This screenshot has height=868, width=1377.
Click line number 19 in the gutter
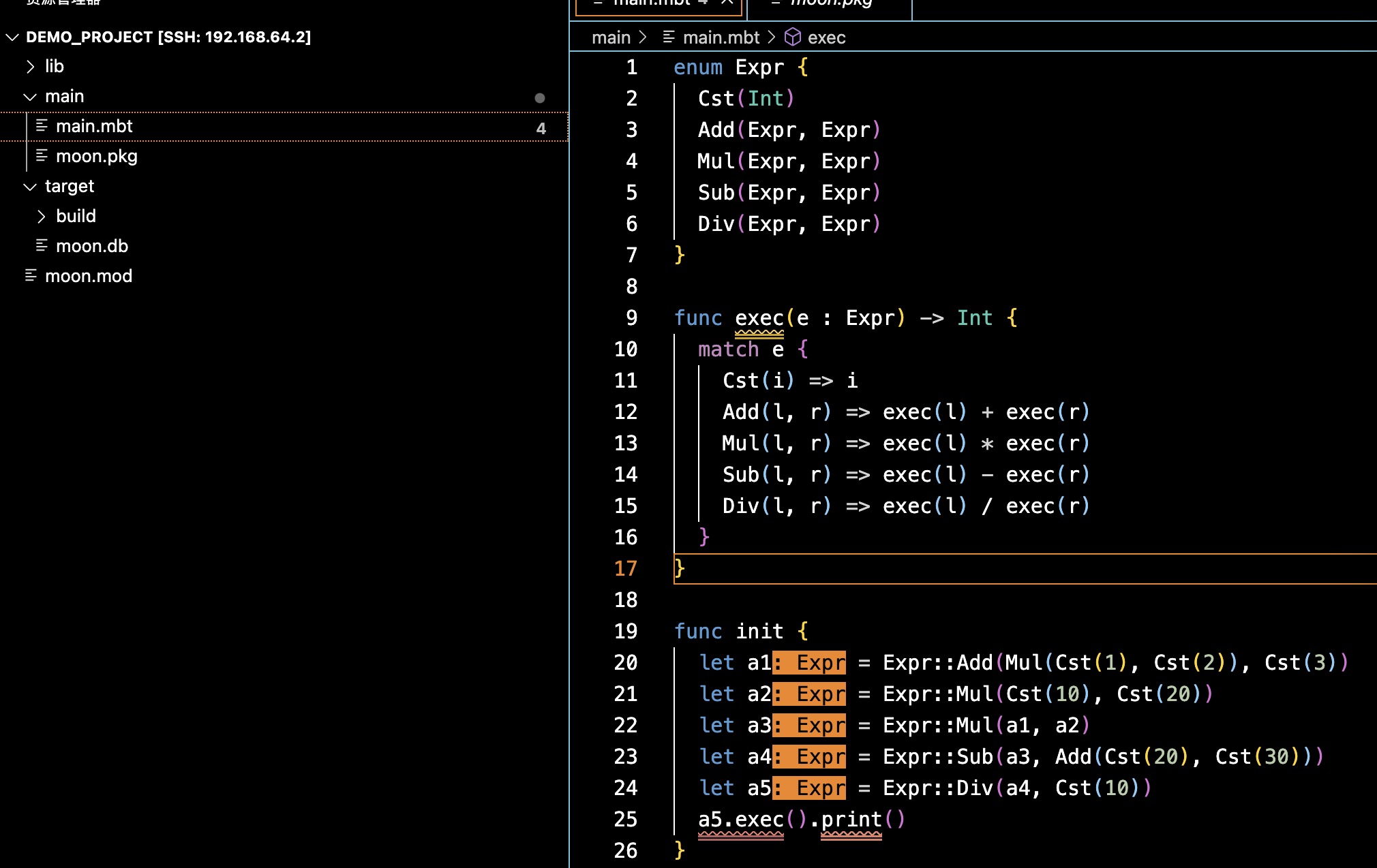click(626, 631)
